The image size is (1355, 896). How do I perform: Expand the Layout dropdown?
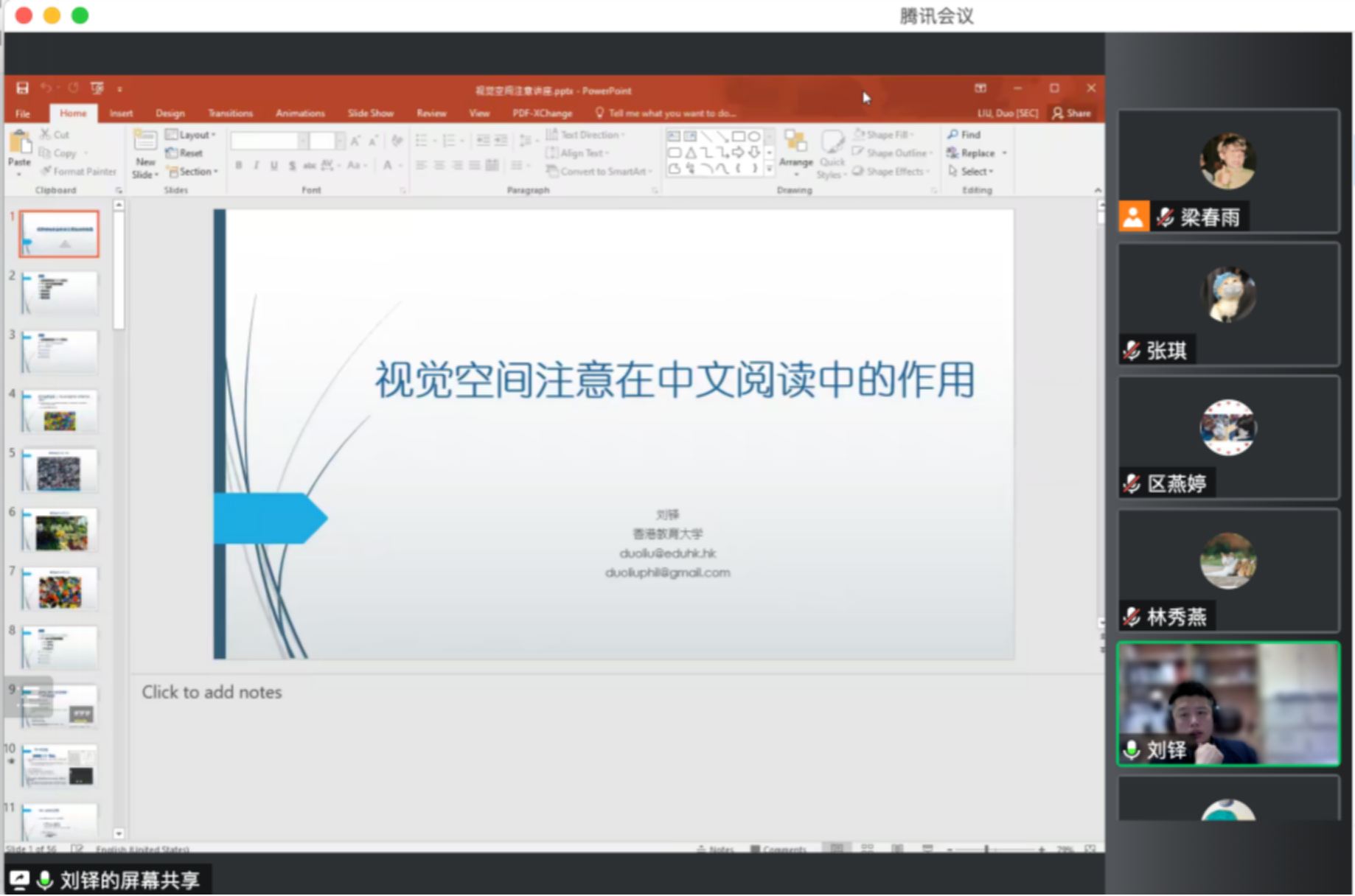pos(191,135)
